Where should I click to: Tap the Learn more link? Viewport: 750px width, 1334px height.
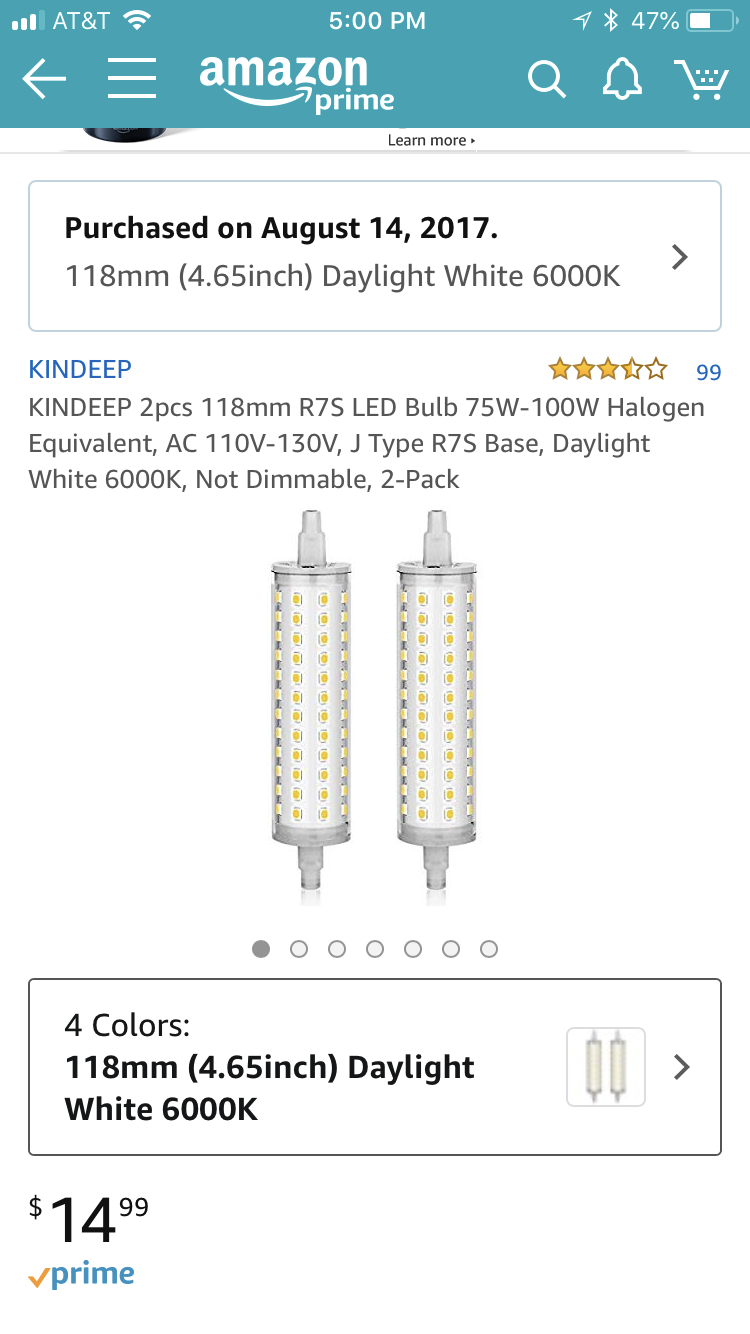point(431,141)
